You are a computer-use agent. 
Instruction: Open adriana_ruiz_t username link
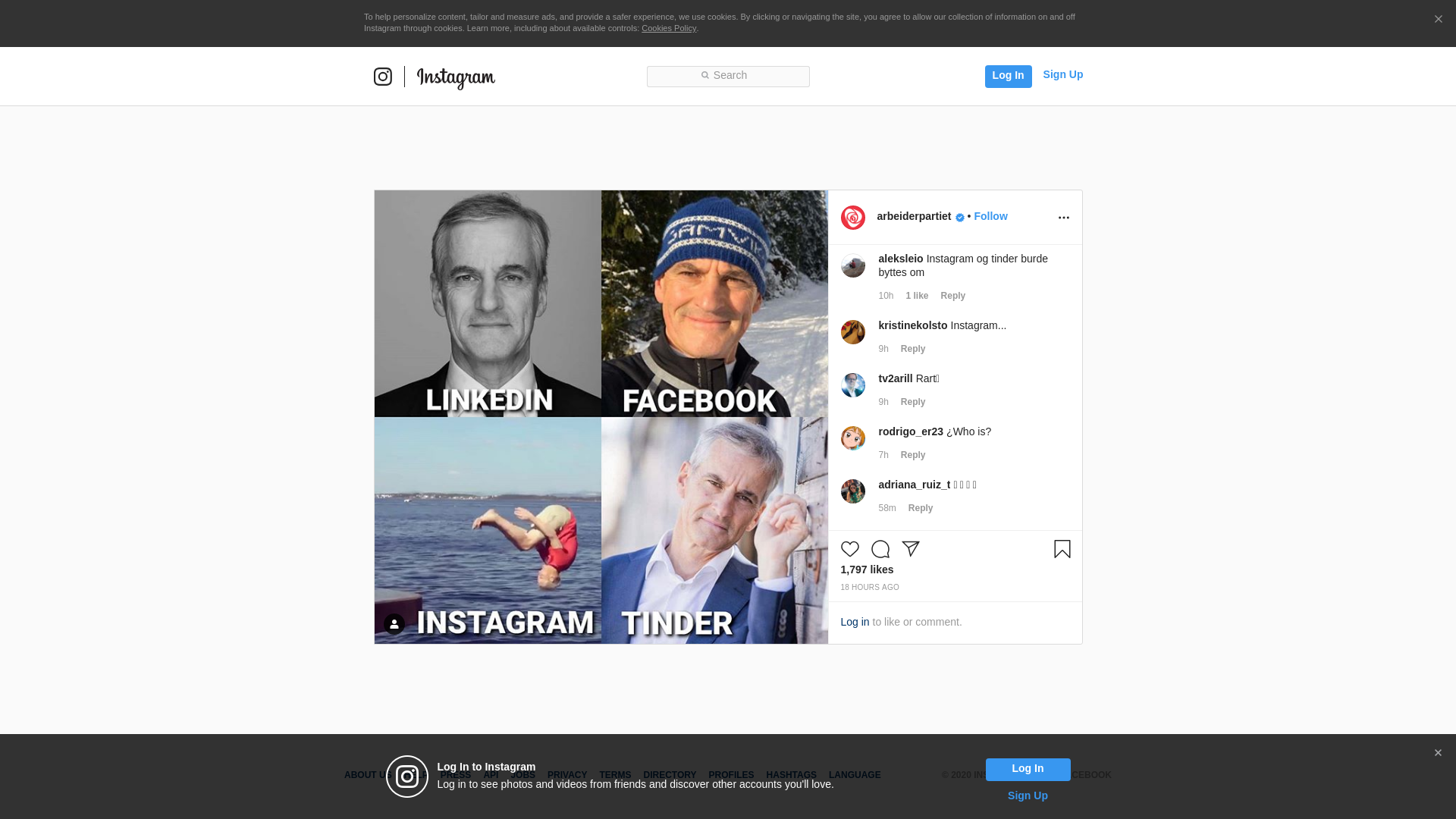tap(915, 485)
